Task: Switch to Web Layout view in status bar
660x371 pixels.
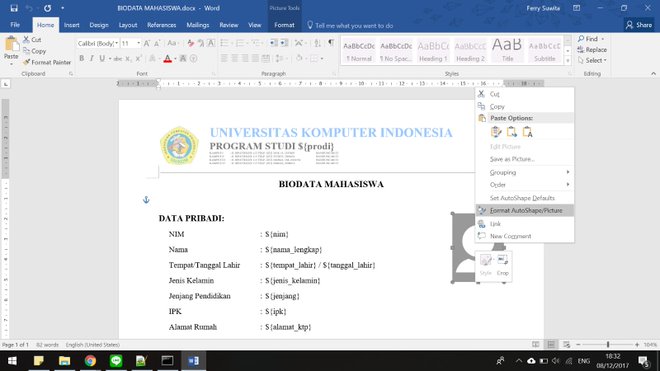Action: click(x=567, y=344)
